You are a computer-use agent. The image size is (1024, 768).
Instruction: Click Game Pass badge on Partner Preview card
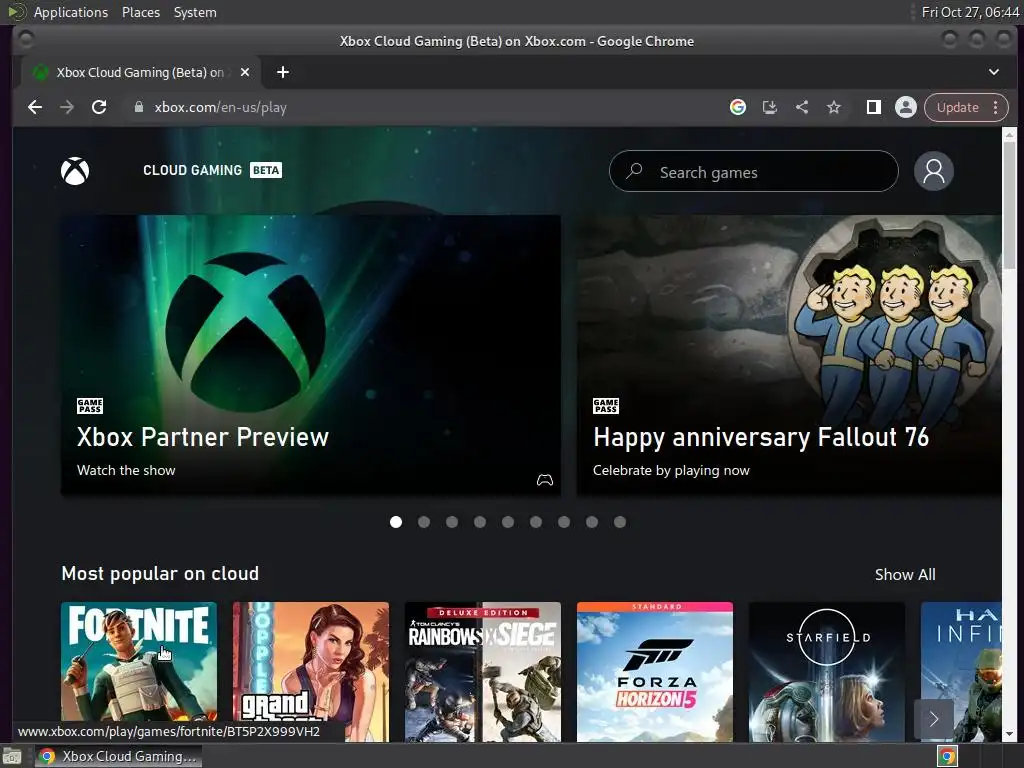[x=89, y=406]
